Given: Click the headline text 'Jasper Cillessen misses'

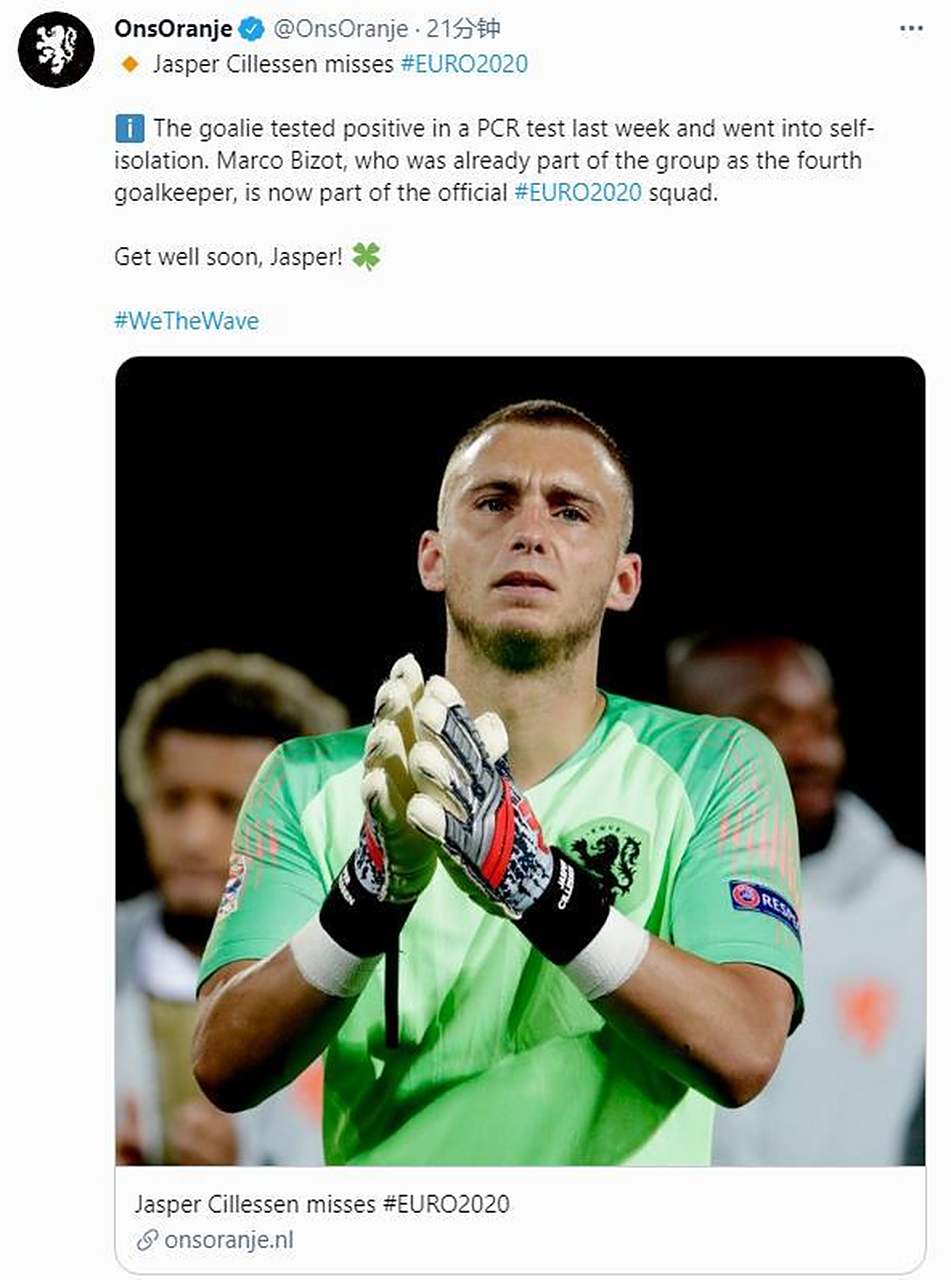Looking at the screenshot, I should click(273, 65).
